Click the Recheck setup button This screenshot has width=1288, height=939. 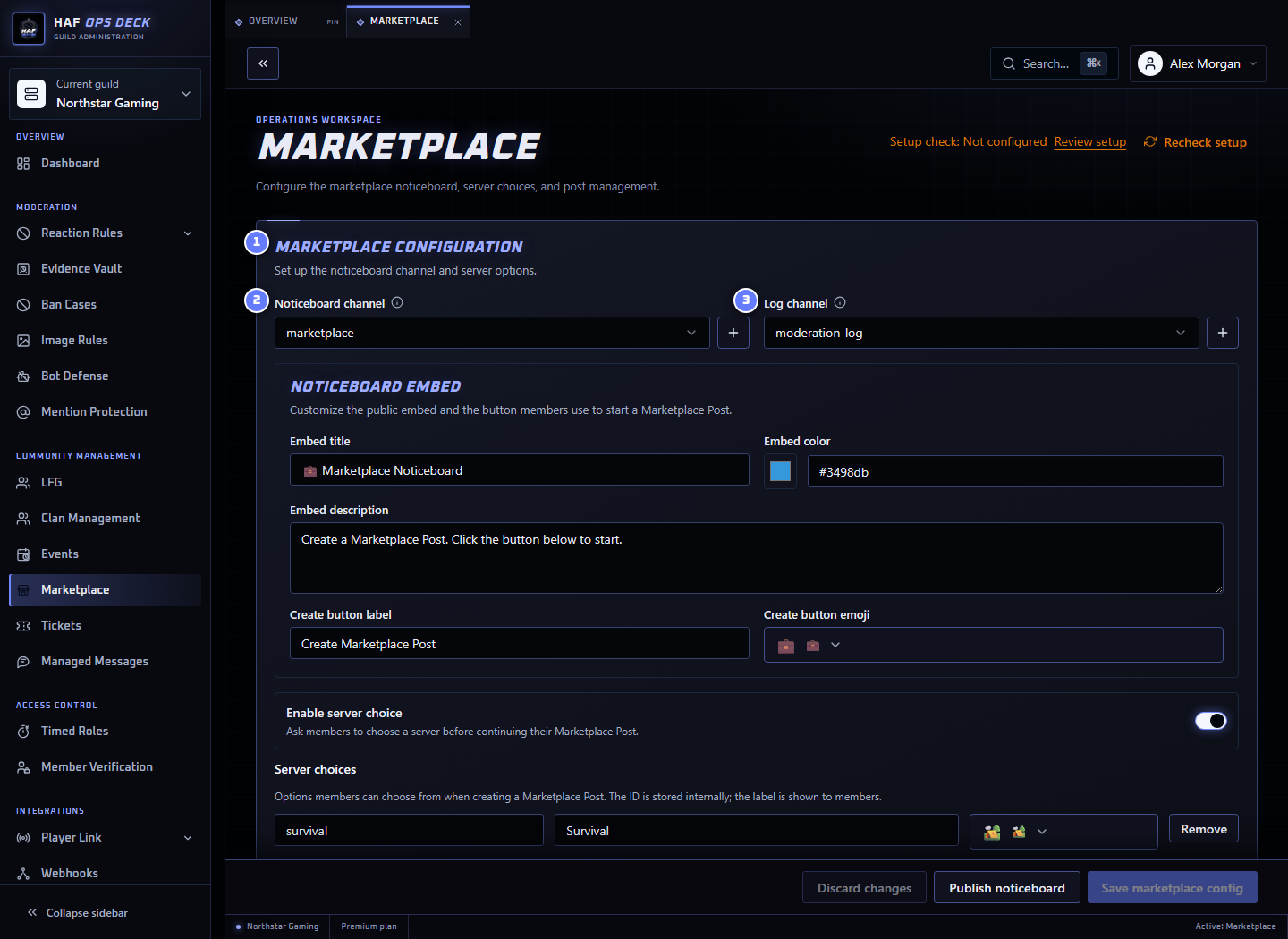[1195, 142]
